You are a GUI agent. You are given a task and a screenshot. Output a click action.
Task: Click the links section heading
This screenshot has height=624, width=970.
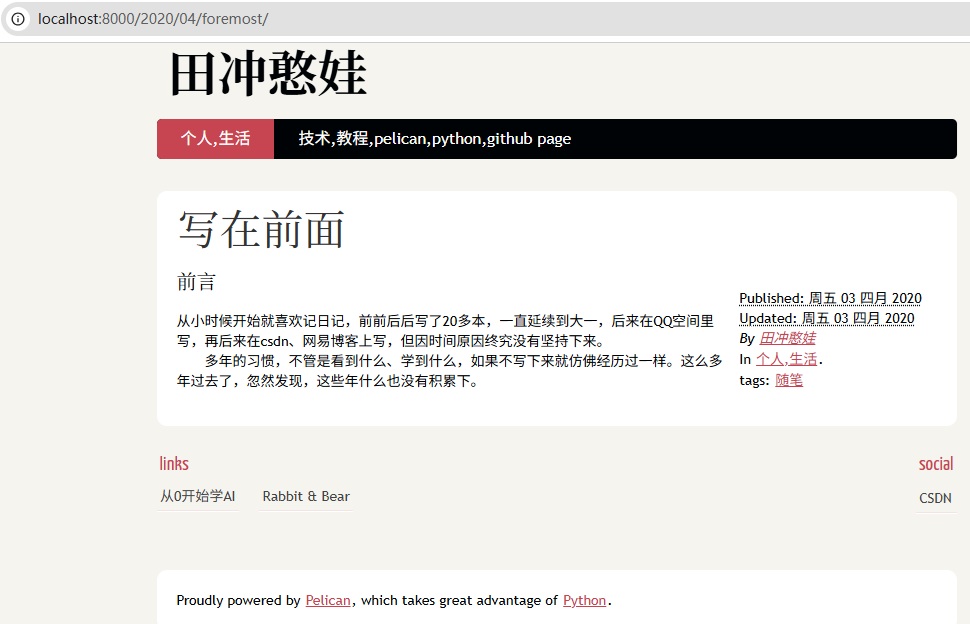pos(174,463)
